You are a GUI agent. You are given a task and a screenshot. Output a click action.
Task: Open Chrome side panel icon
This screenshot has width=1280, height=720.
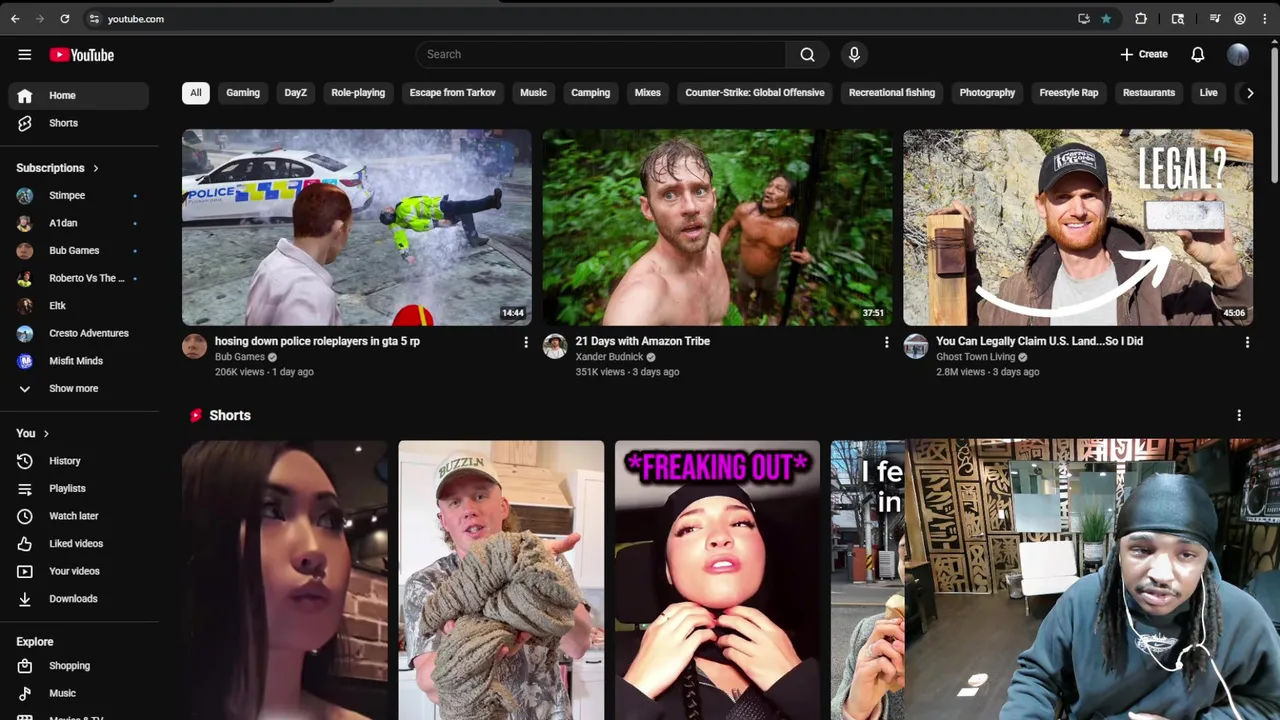[x=1178, y=19]
